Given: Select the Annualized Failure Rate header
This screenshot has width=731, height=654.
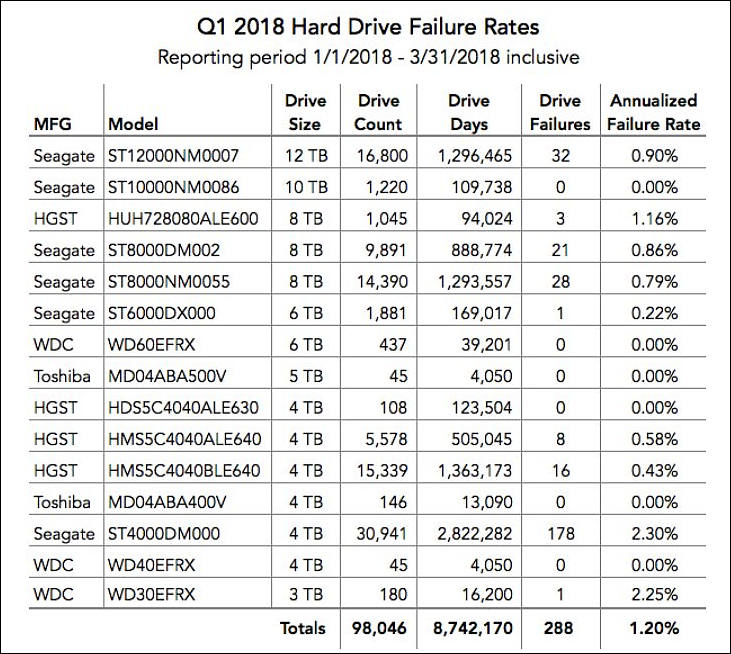Looking at the screenshot, I should [x=654, y=112].
